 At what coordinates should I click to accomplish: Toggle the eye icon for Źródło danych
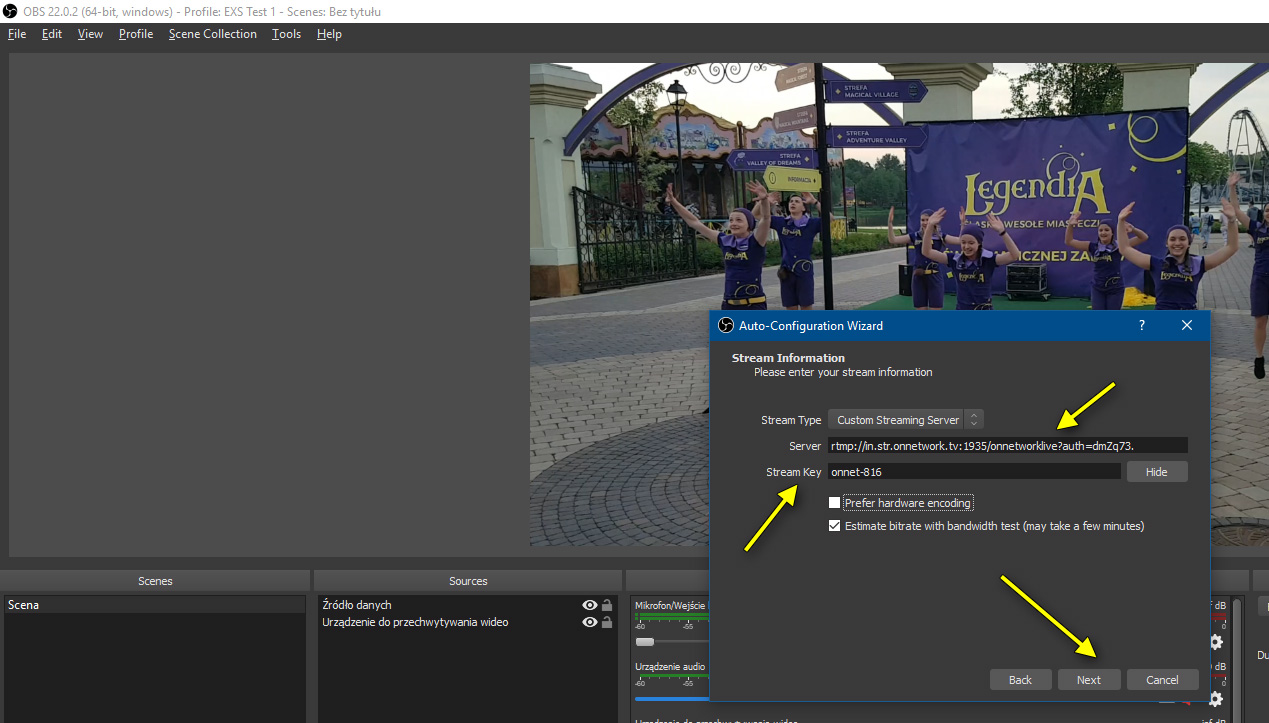[x=590, y=605]
